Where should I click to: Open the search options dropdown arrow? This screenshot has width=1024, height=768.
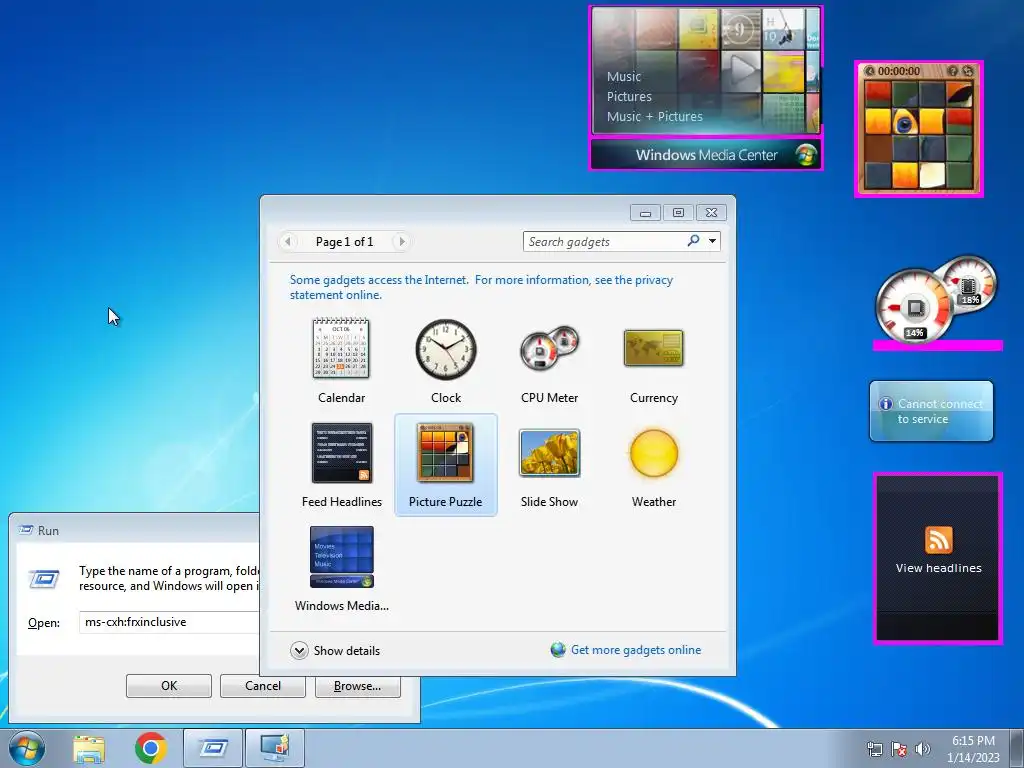pyautogui.click(x=712, y=241)
